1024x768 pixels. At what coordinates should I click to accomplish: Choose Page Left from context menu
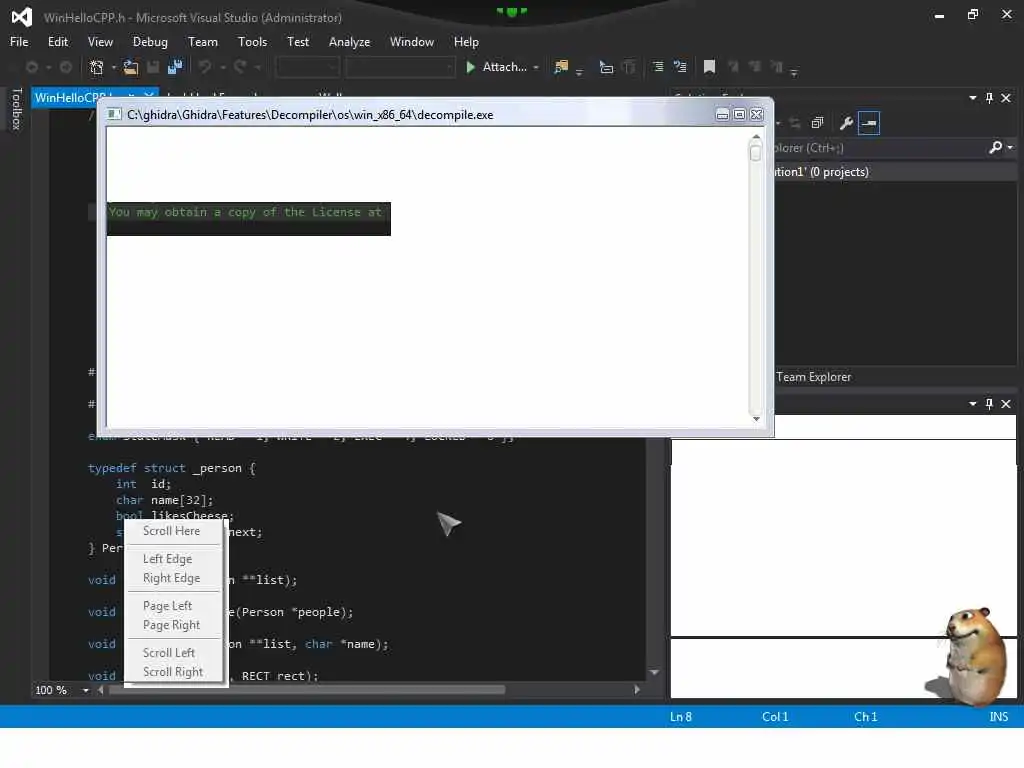click(x=167, y=606)
